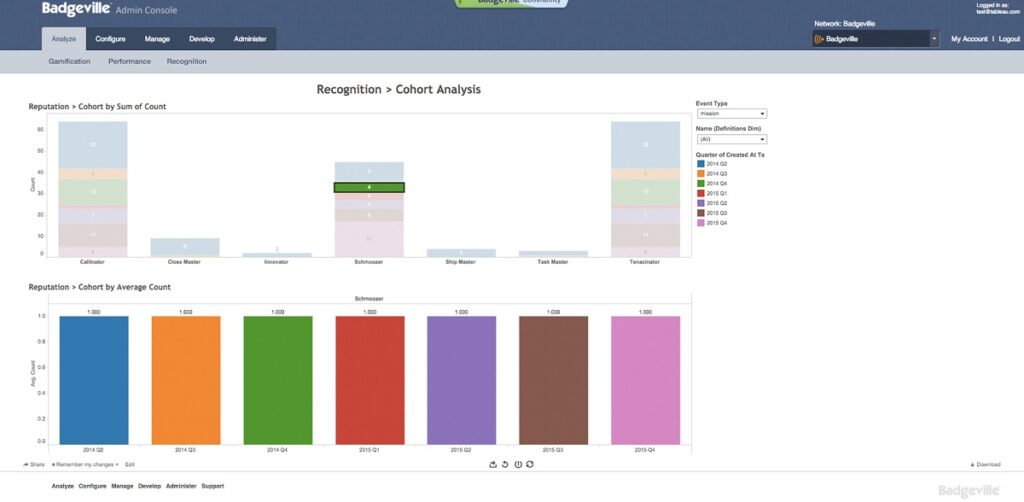Click the red 2015 Q1 average bar

[x=370, y=381]
